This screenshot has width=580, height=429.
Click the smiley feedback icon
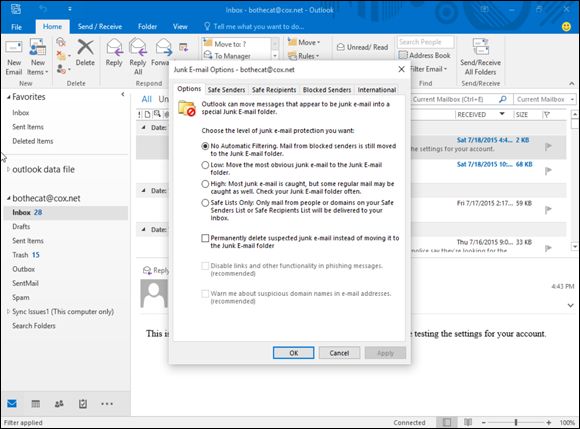[566, 27]
